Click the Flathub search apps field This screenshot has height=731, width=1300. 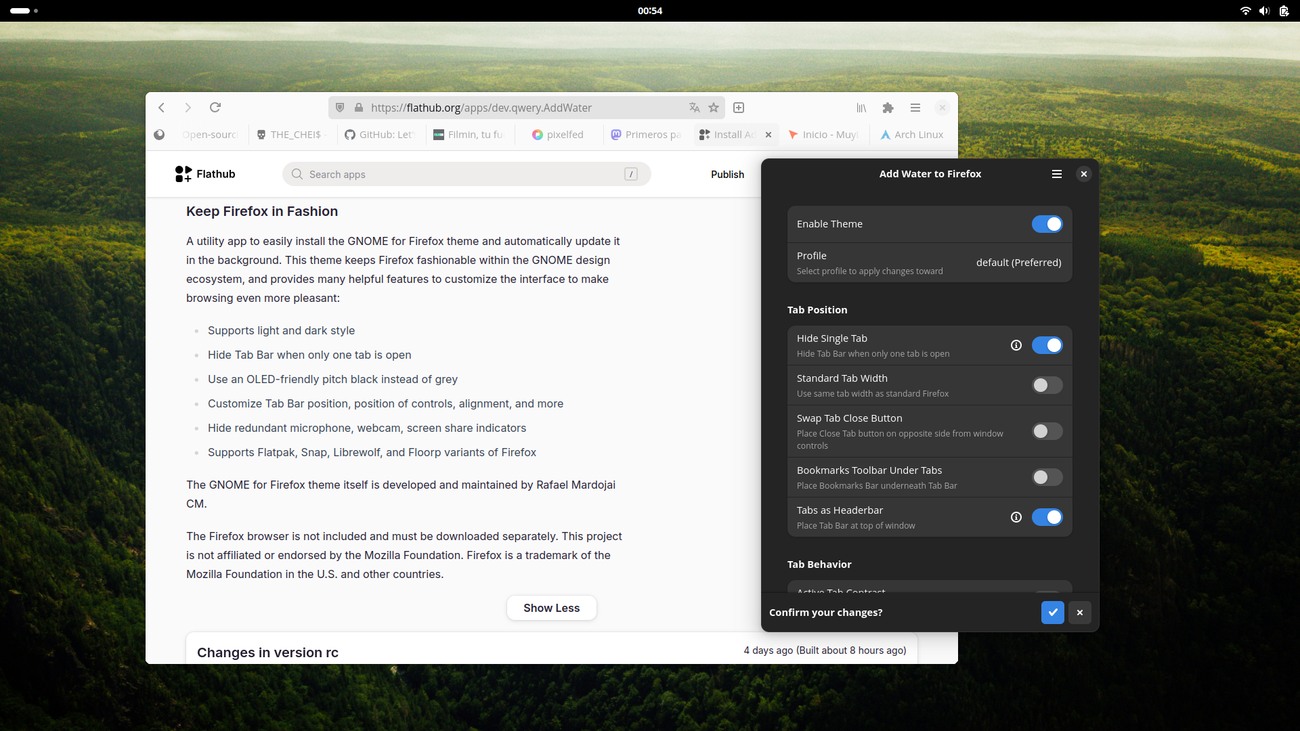(x=466, y=174)
